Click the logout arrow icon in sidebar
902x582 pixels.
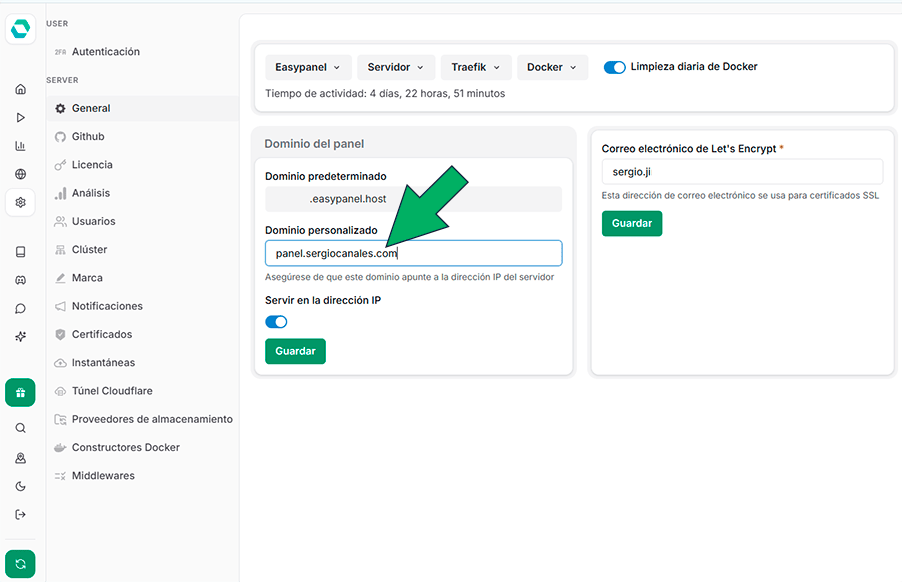[x=20, y=512]
